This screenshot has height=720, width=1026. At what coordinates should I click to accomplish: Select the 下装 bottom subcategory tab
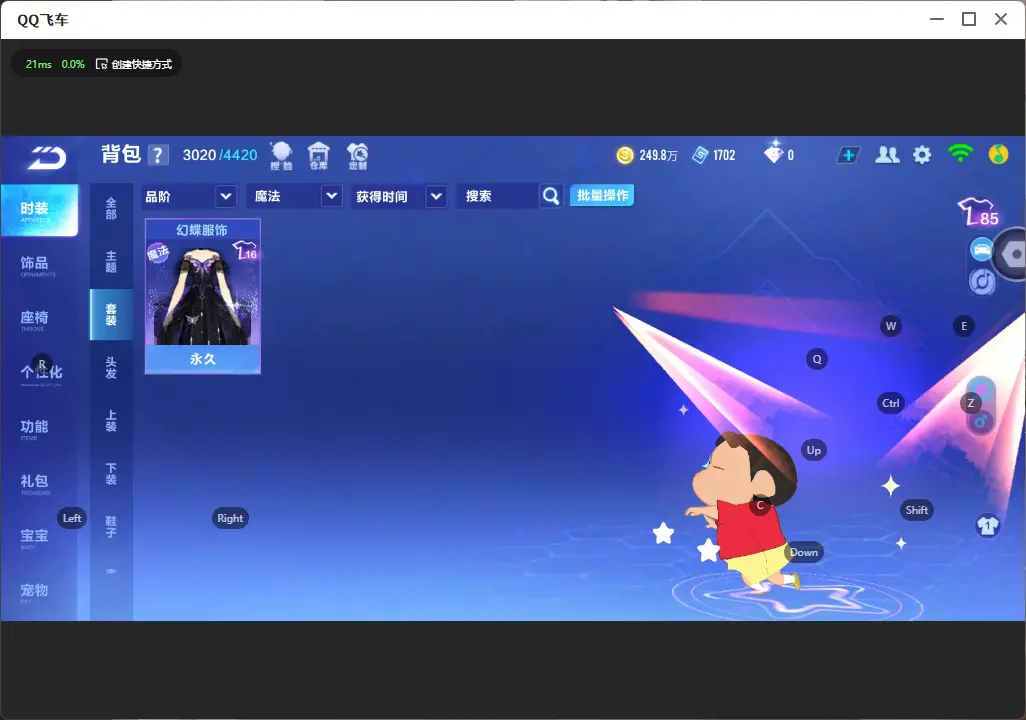pos(111,474)
